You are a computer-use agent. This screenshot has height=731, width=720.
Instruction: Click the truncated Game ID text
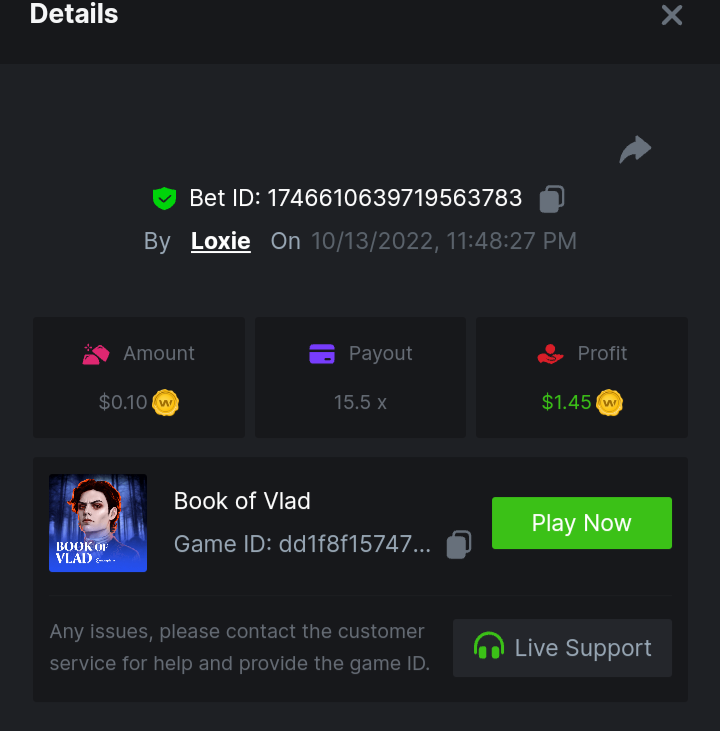(x=302, y=544)
